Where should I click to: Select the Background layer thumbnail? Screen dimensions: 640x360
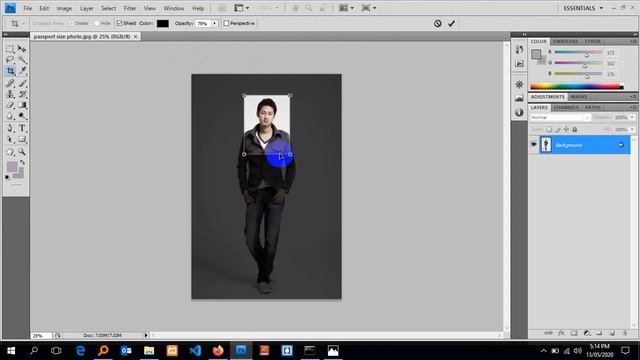(546, 144)
